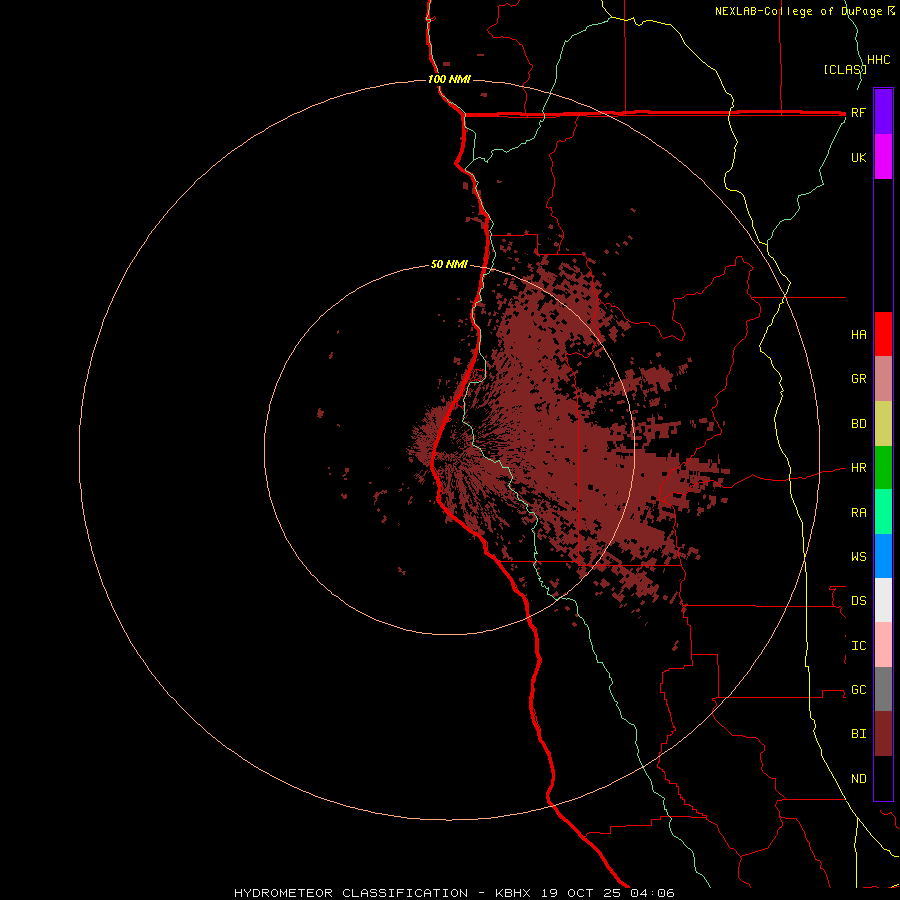Click the HYDROMETEOR CLASSIFICATION title text
This screenshot has height=900, width=900.
tap(351, 893)
